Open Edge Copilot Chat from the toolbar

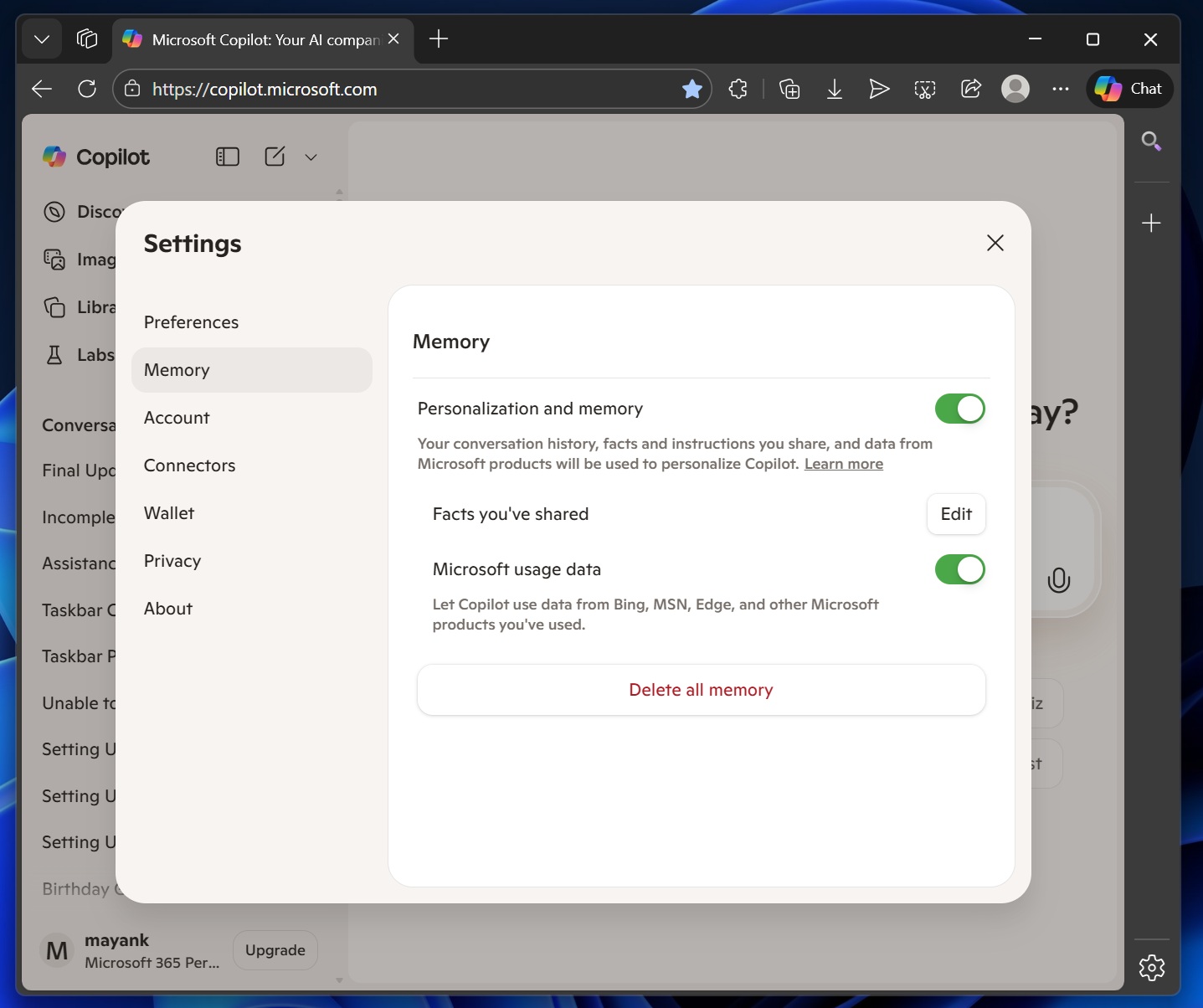coord(1128,89)
